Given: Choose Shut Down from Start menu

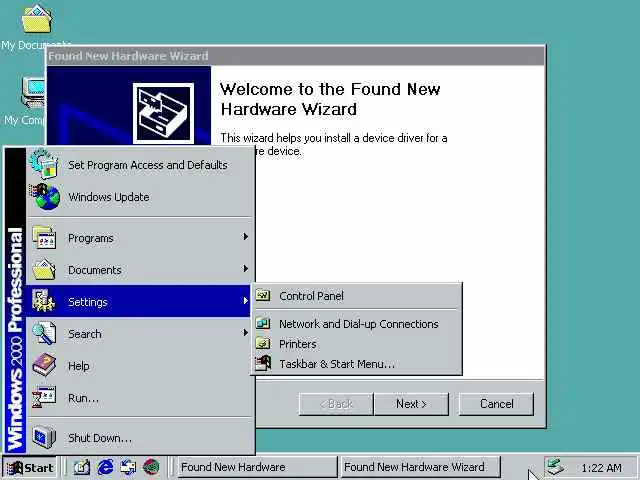Looking at the screenshot, I should [x=139, y=438].
